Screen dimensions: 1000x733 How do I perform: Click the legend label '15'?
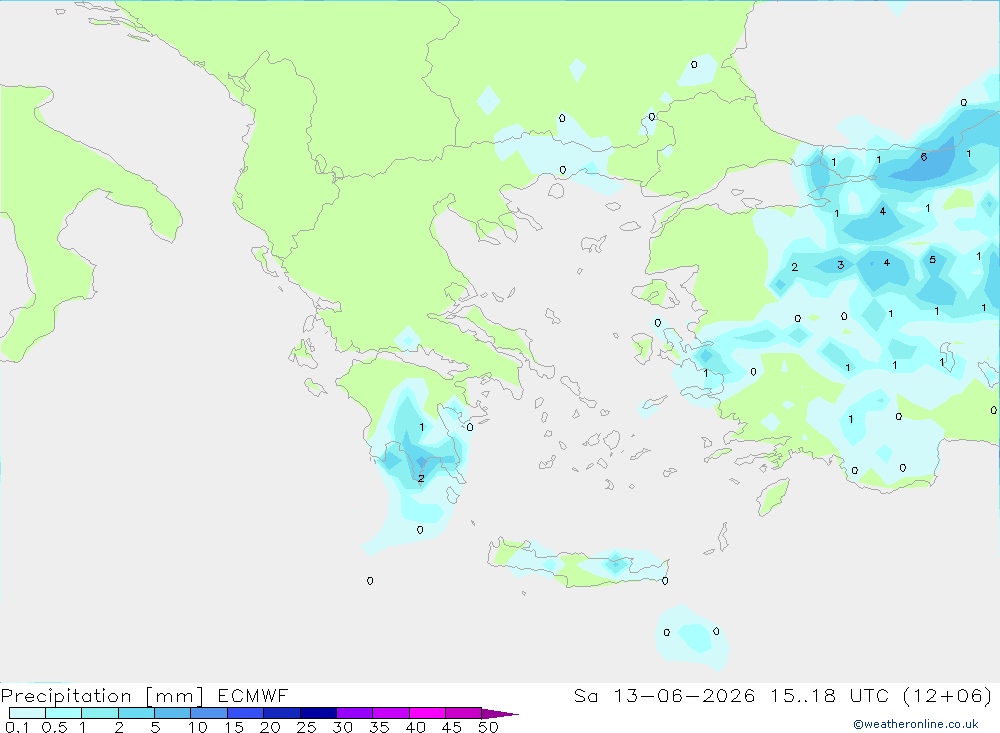coord(234,727)
